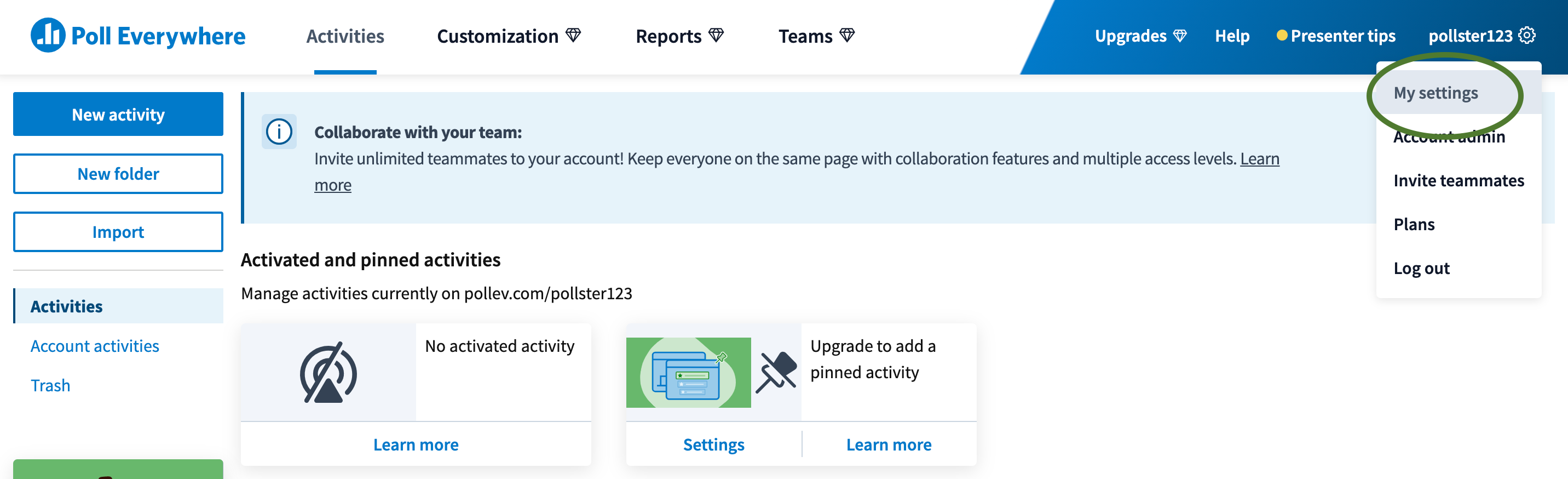This screenshot has width=1568, height=479.
Task: Click the diamond icon beside Reports
Action: 716,35
